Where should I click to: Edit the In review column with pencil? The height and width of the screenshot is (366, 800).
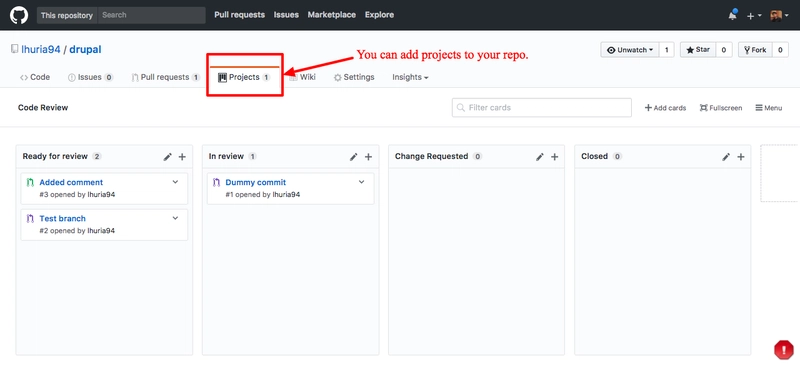pyautogui.click(x=354, y=157)
